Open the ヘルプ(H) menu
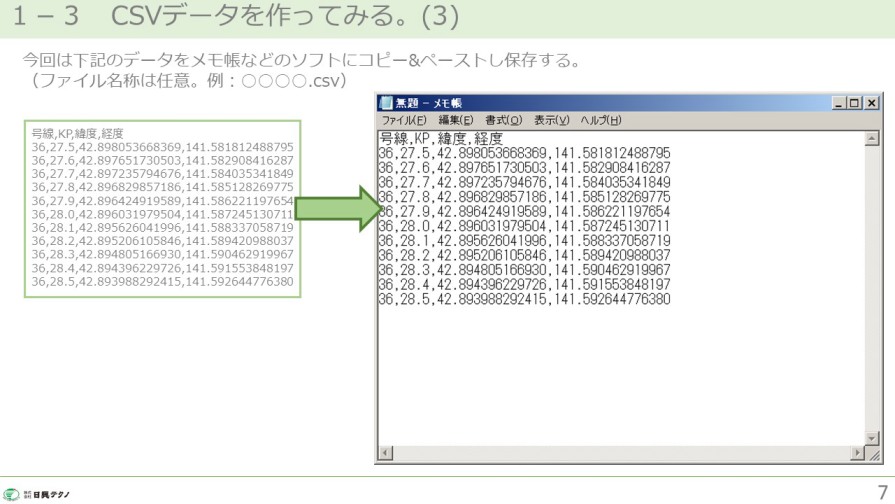895x504 pixels. [x=601, y=120]
